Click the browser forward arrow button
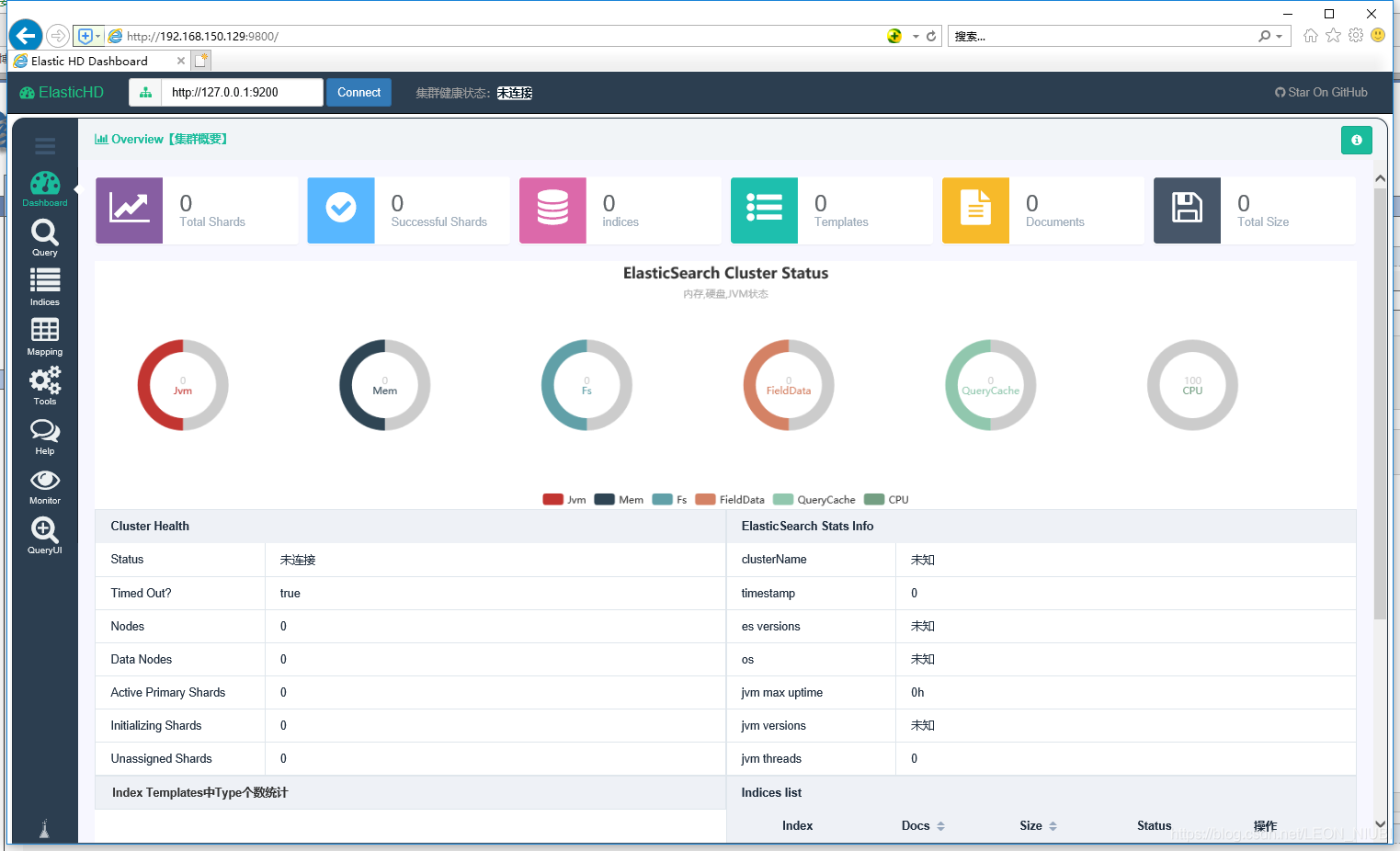Viewport: 1400px width, 851px height. pyautogui.click(x=58, y=36)
